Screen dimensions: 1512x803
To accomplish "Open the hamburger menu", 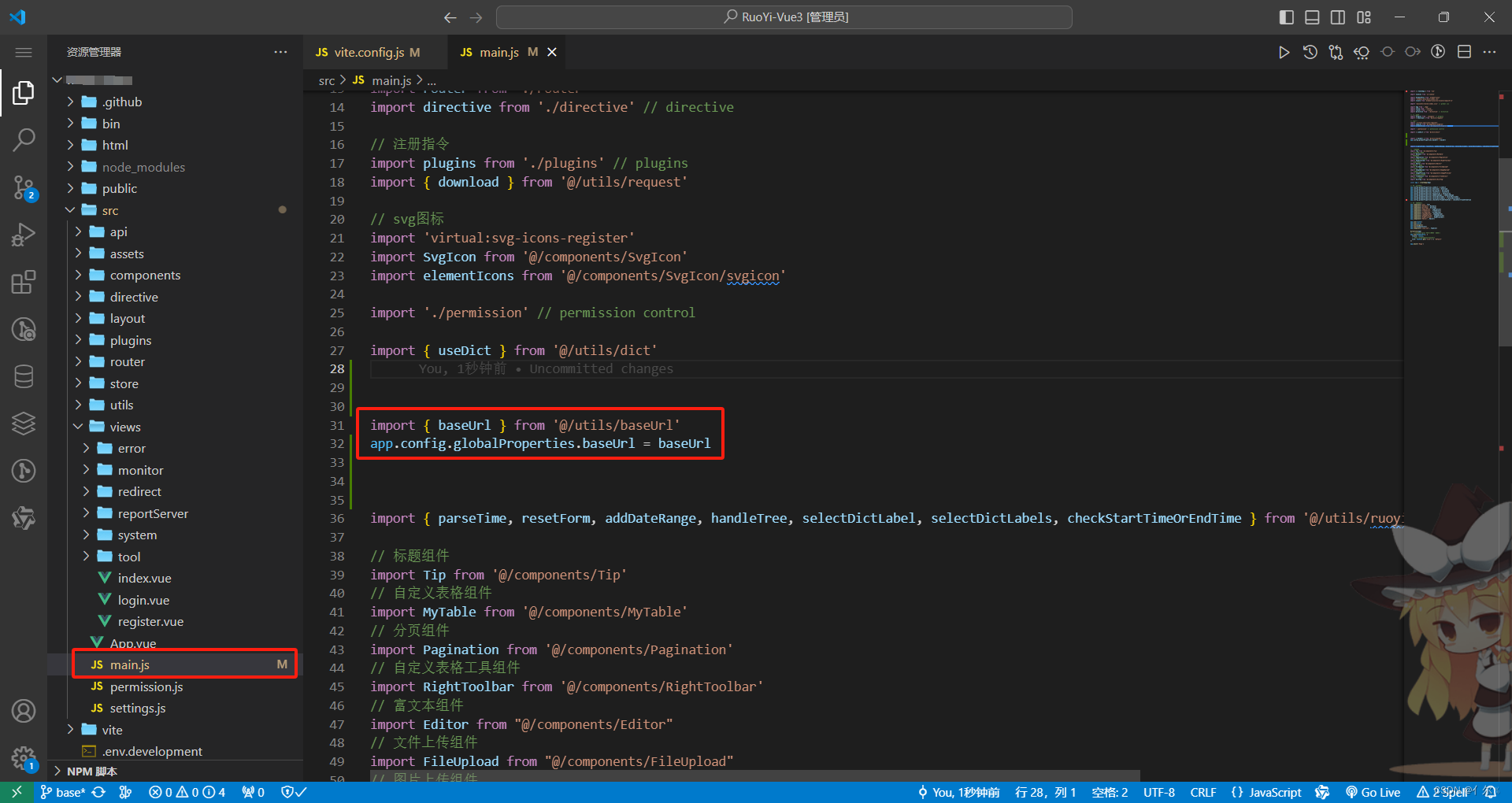I will pos(24,52).
